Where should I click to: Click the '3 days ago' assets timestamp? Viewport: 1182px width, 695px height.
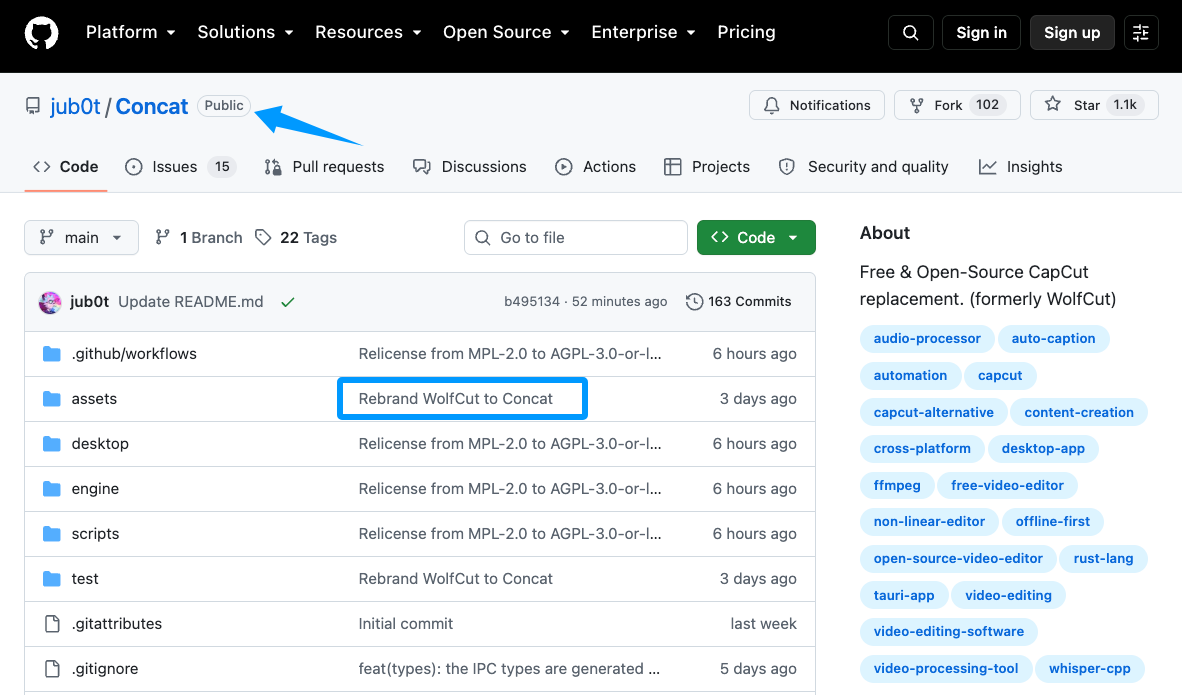[x=758, y=399]
